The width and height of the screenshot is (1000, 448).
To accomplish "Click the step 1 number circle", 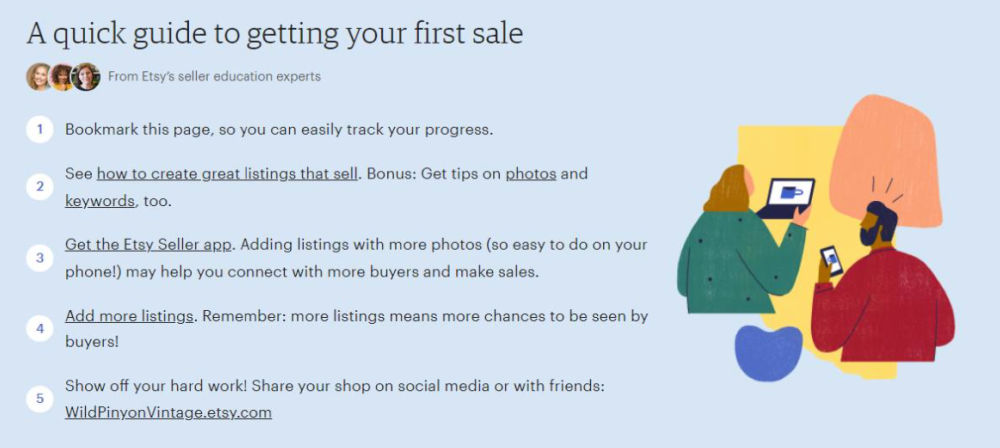I will (39, 129).
